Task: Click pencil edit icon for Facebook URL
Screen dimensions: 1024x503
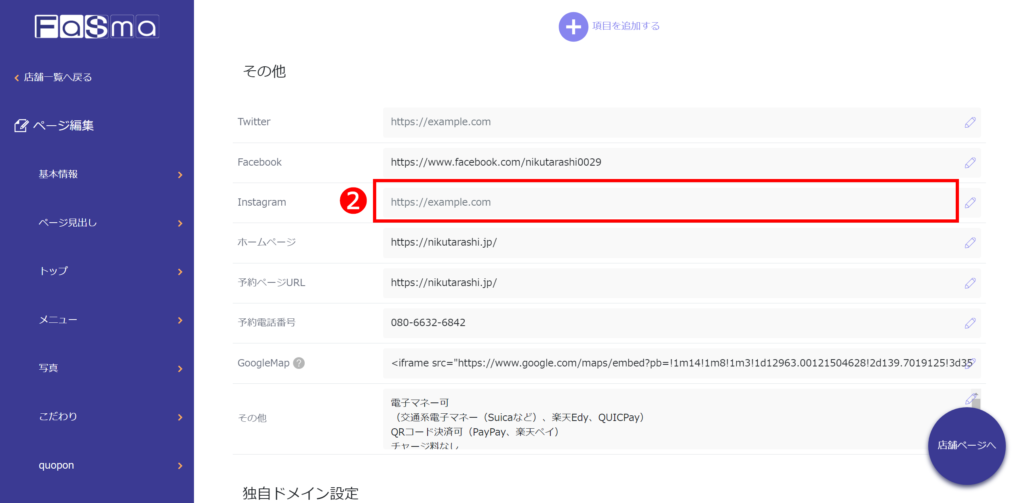Action: point(969,162)
